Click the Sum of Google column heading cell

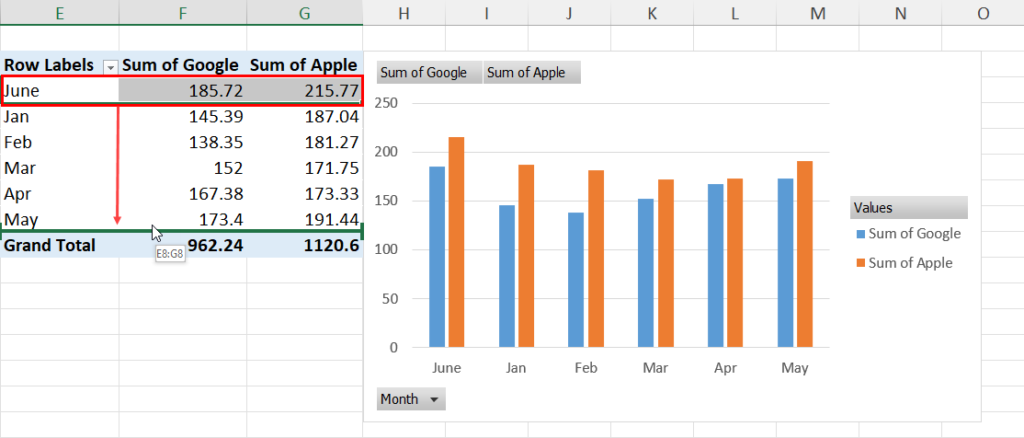click(x=183, y=65)
